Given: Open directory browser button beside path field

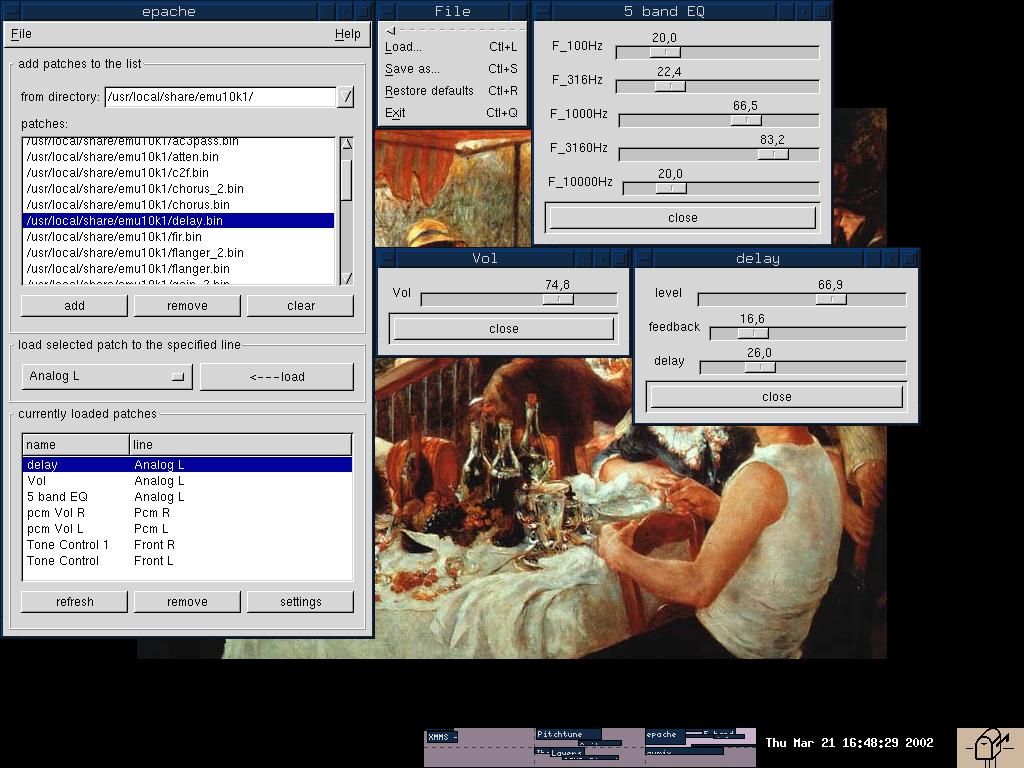Looking at the screenshot, I should 346,97.
